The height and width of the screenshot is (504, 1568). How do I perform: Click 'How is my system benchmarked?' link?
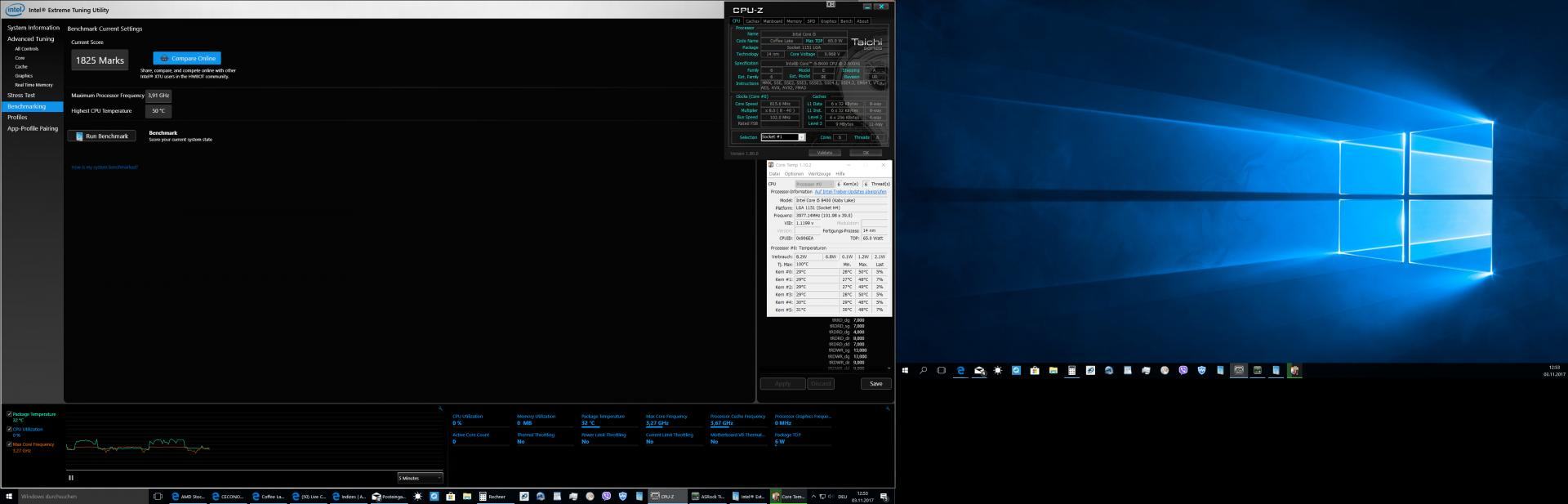[105, 167]
